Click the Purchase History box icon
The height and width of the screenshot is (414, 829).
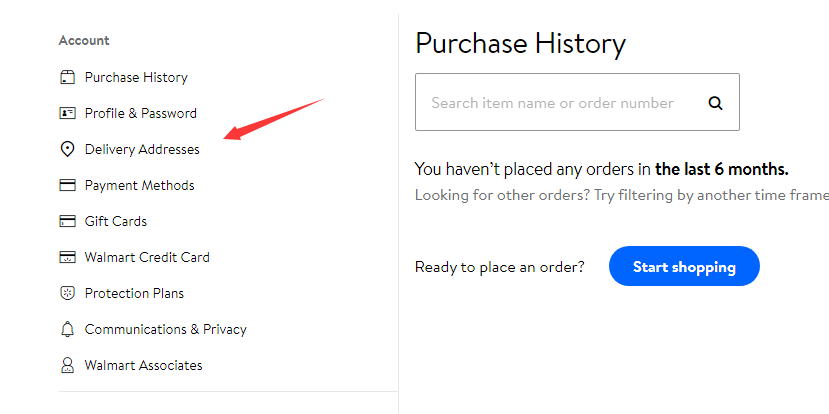pos(67,77)
